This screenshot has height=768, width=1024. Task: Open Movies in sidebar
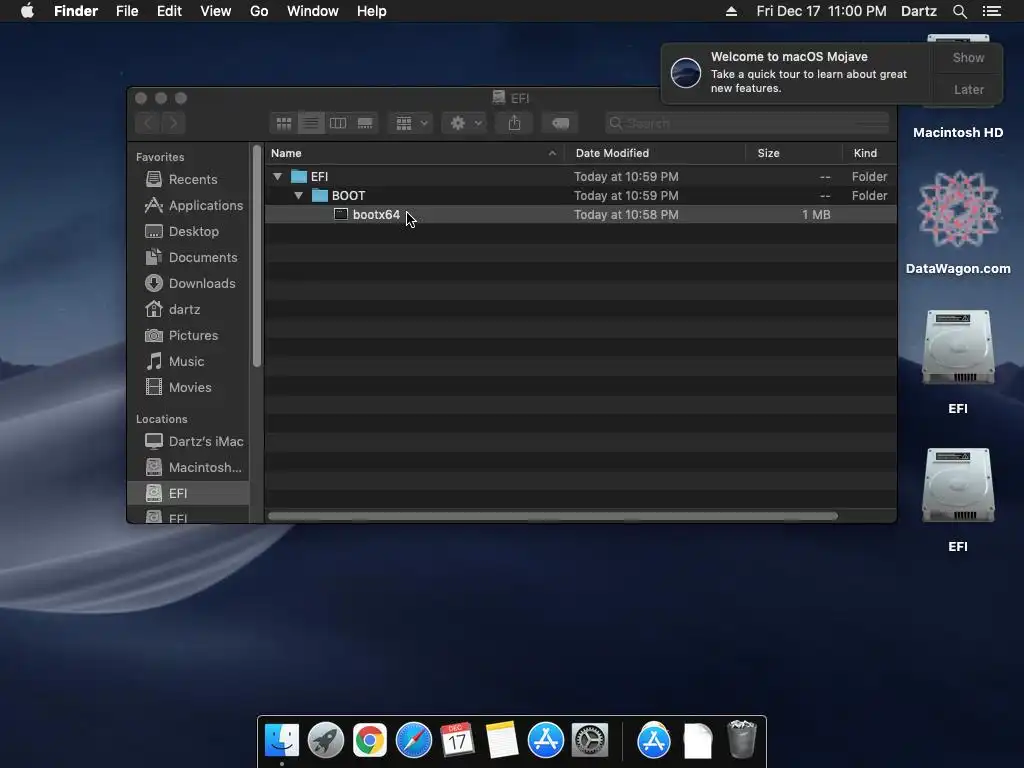pos(189,387)
